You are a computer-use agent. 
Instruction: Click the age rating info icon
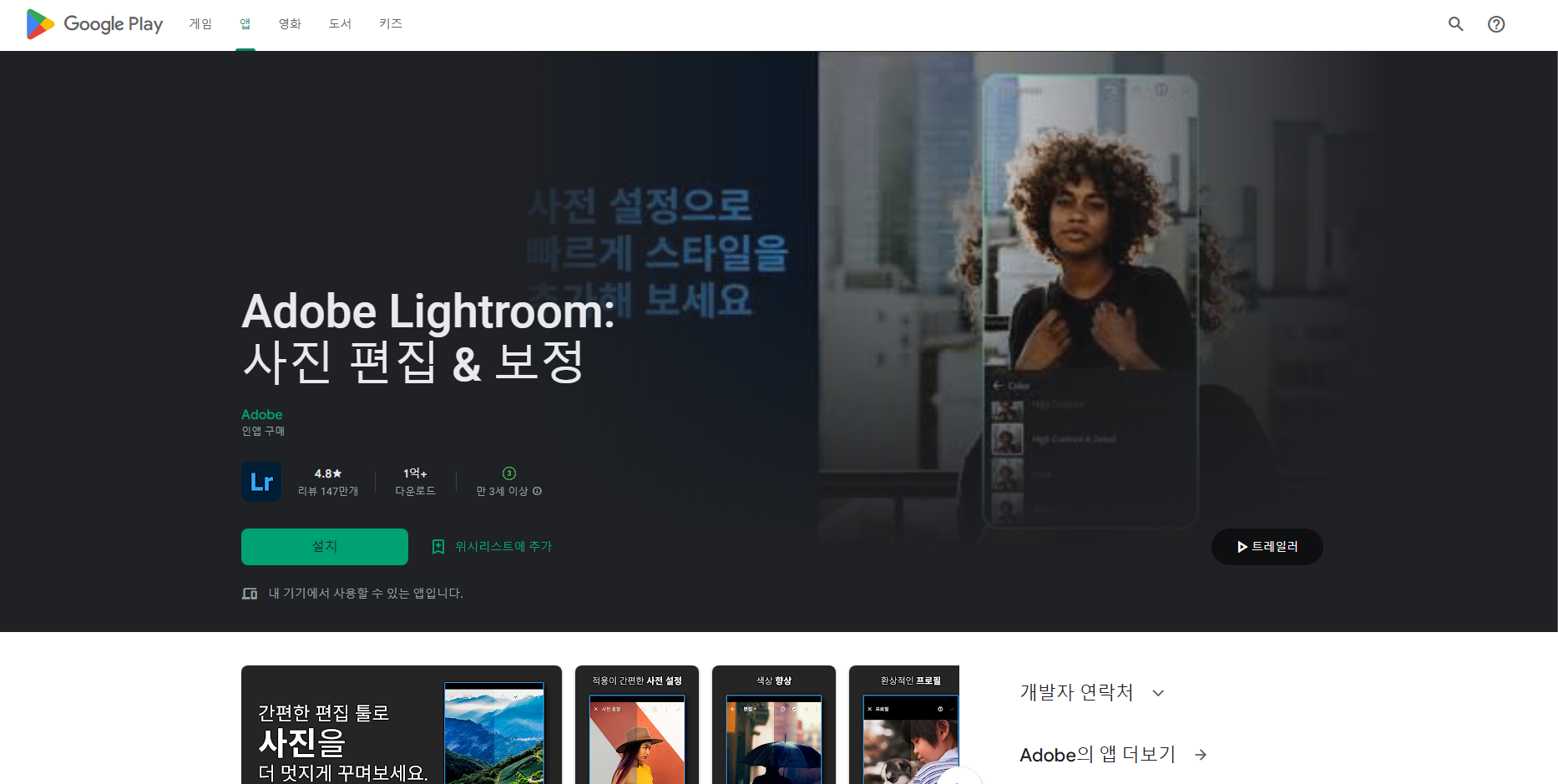[x=539, y=492]
